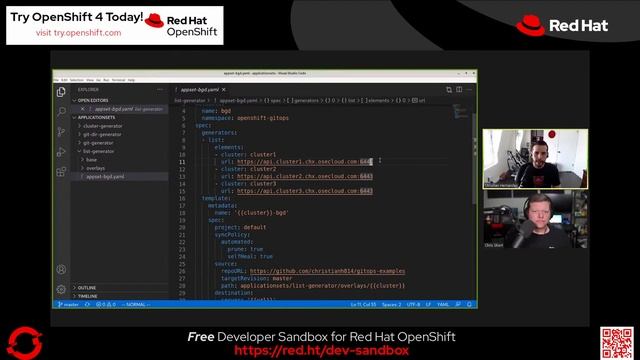The image size is (640, 360).
Task: Click the elements breadcrumb segment
Action: [x=376, y=100]
